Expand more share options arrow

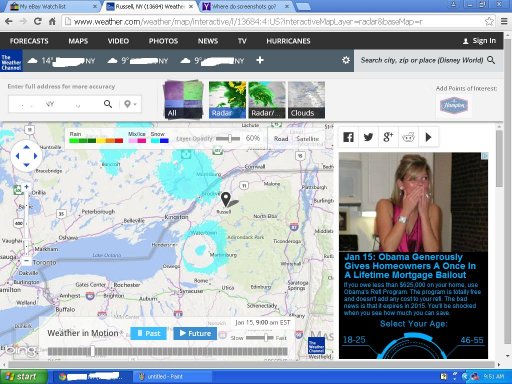click(428, 137)
